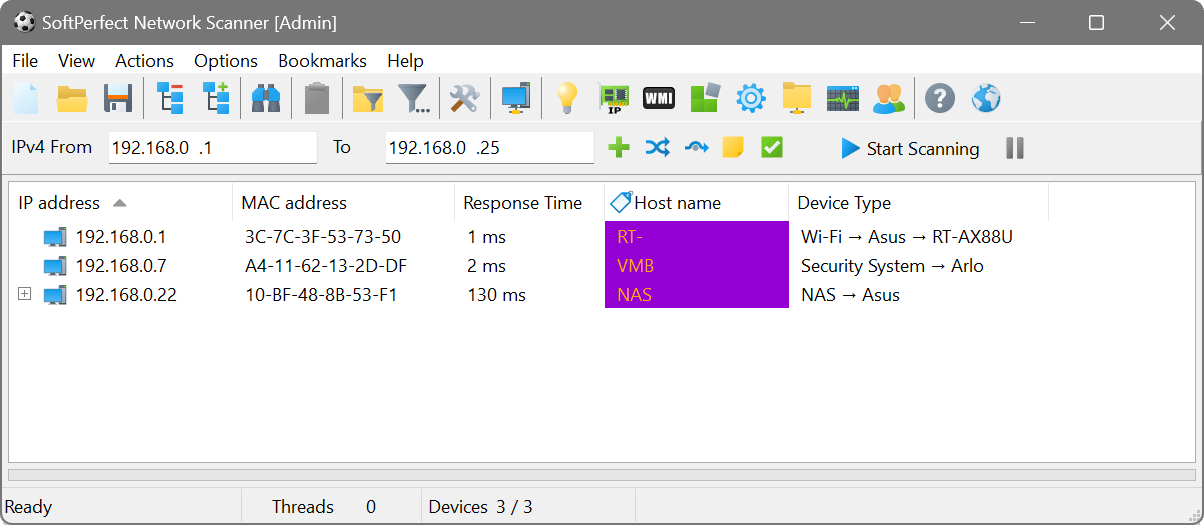Sort by the MAC address column header
The image size is (1204, 525).
[x=343, y=203]
